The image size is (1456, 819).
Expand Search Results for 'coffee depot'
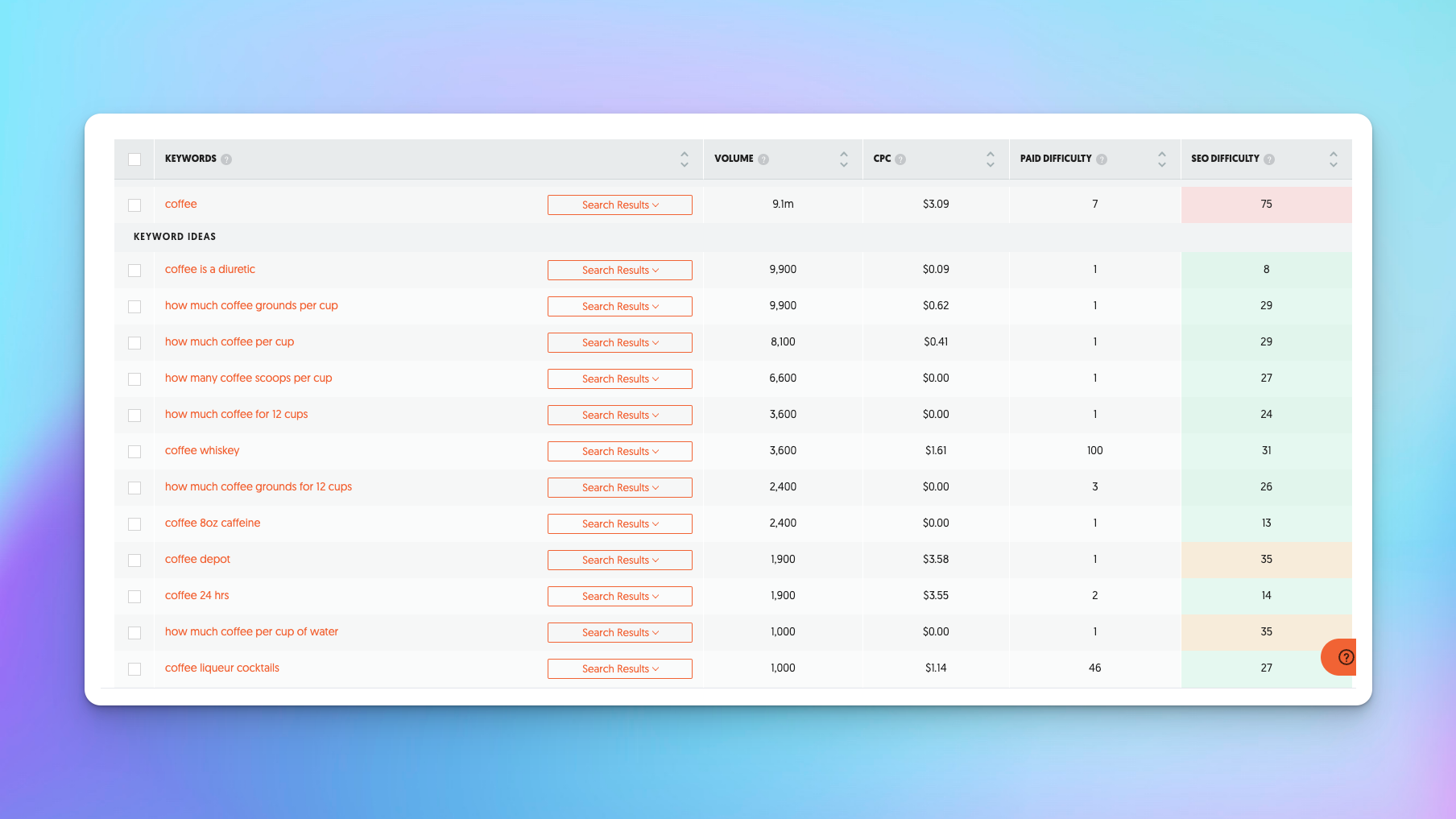[620, 560]
